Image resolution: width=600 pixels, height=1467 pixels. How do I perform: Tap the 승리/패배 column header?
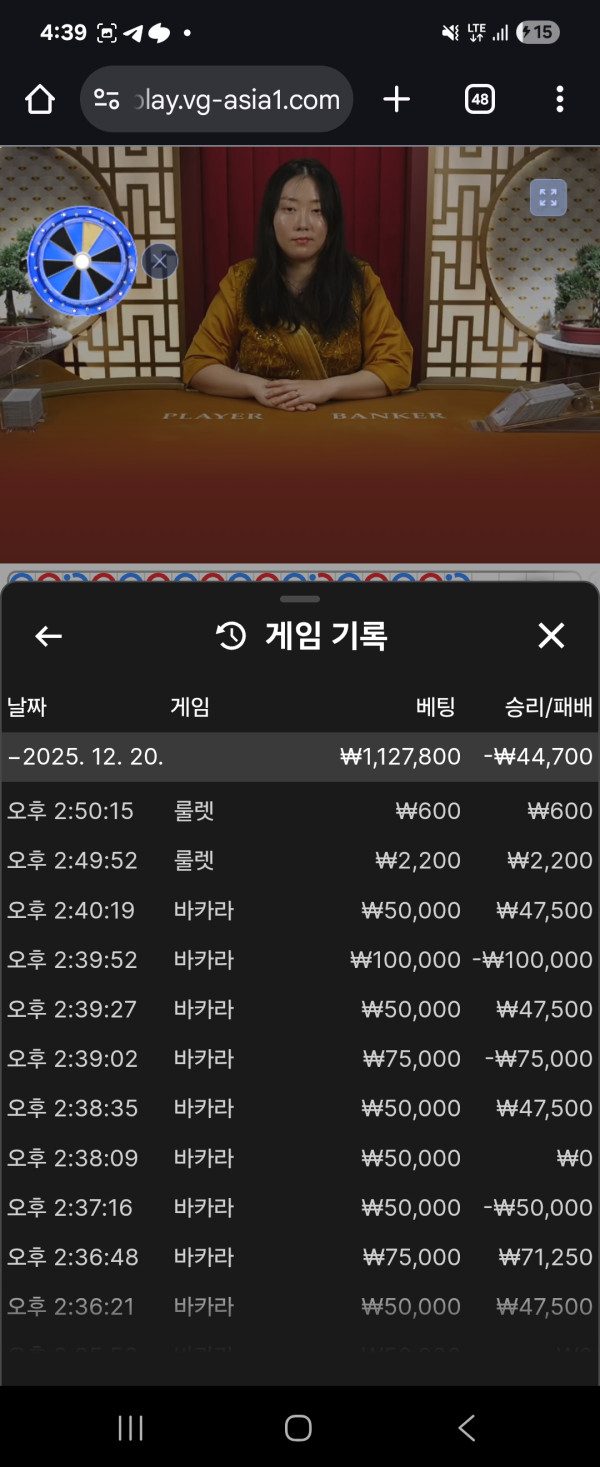(548, 708)
